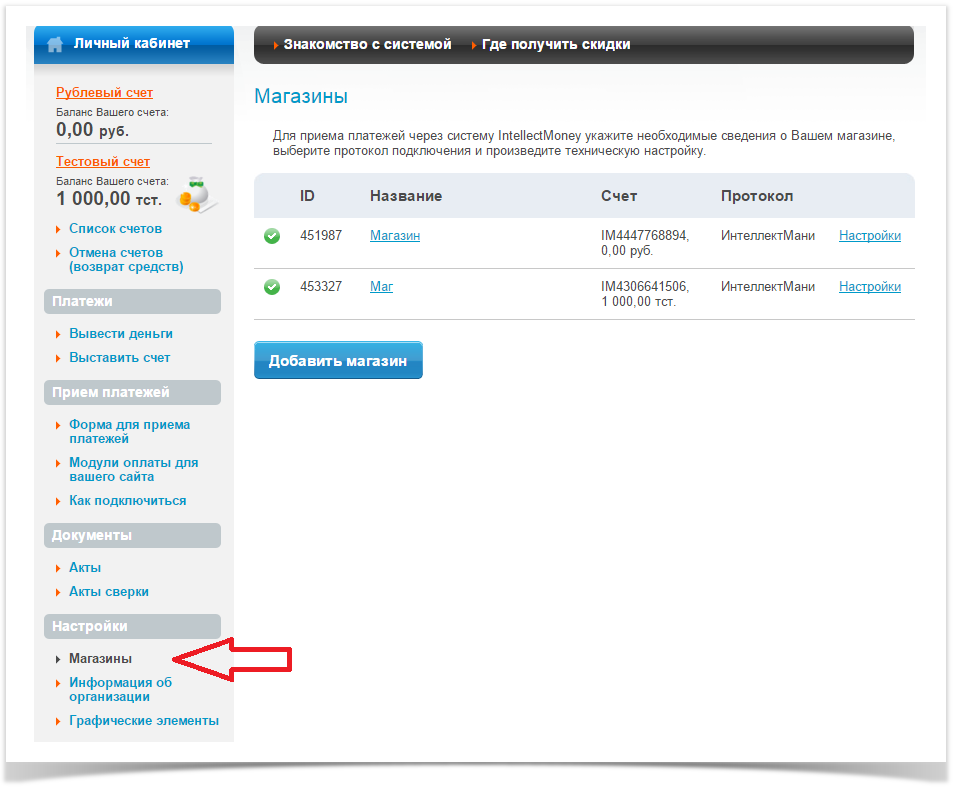Select Вывести деньги in Платежи section
This screenshot has width=960, height=791.
tap(120, 333)
